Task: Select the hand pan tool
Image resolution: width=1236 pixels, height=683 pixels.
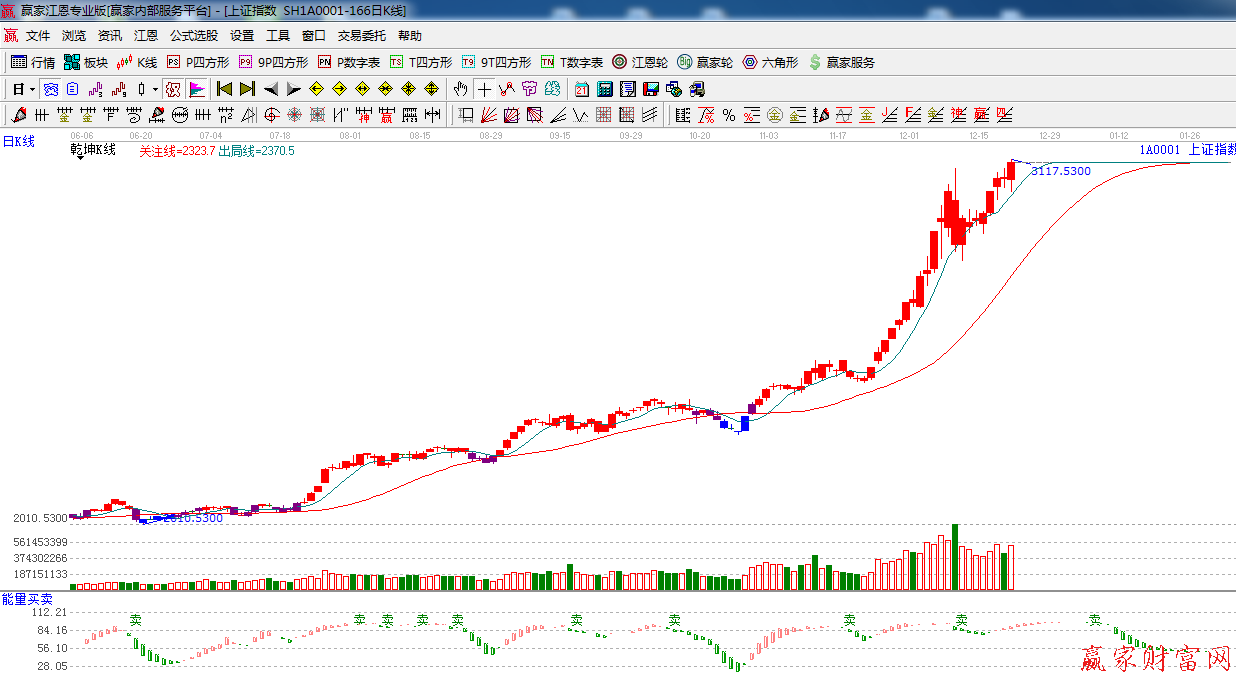Action: click(x=461, y=89)
